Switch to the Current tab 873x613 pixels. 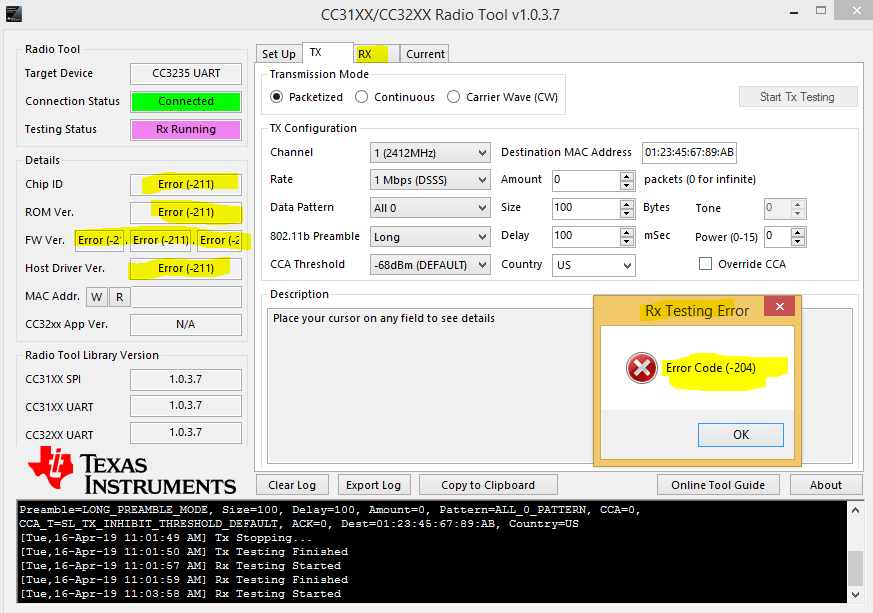[425, 54]
